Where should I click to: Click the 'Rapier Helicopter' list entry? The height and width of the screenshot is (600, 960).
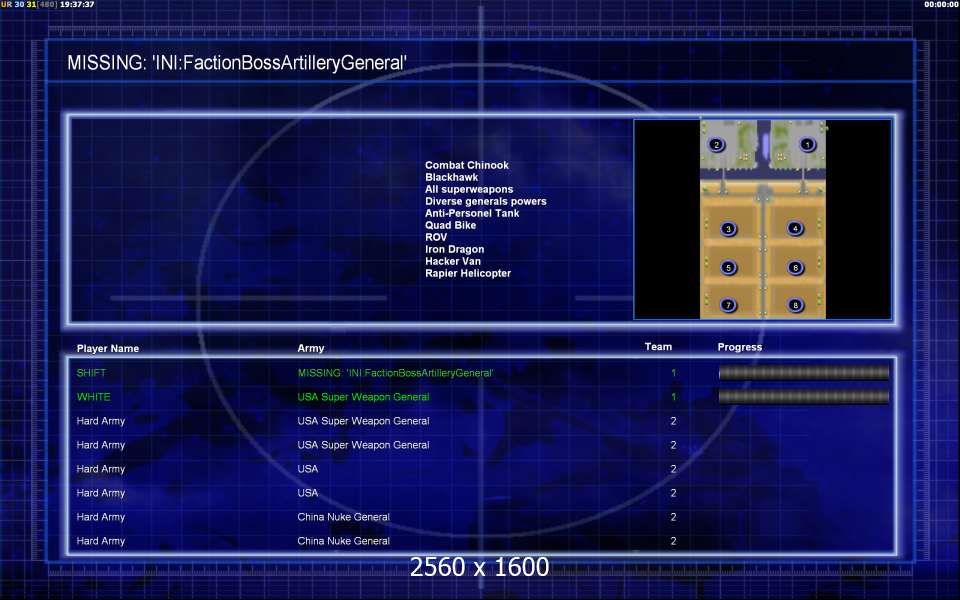point(468,273)
